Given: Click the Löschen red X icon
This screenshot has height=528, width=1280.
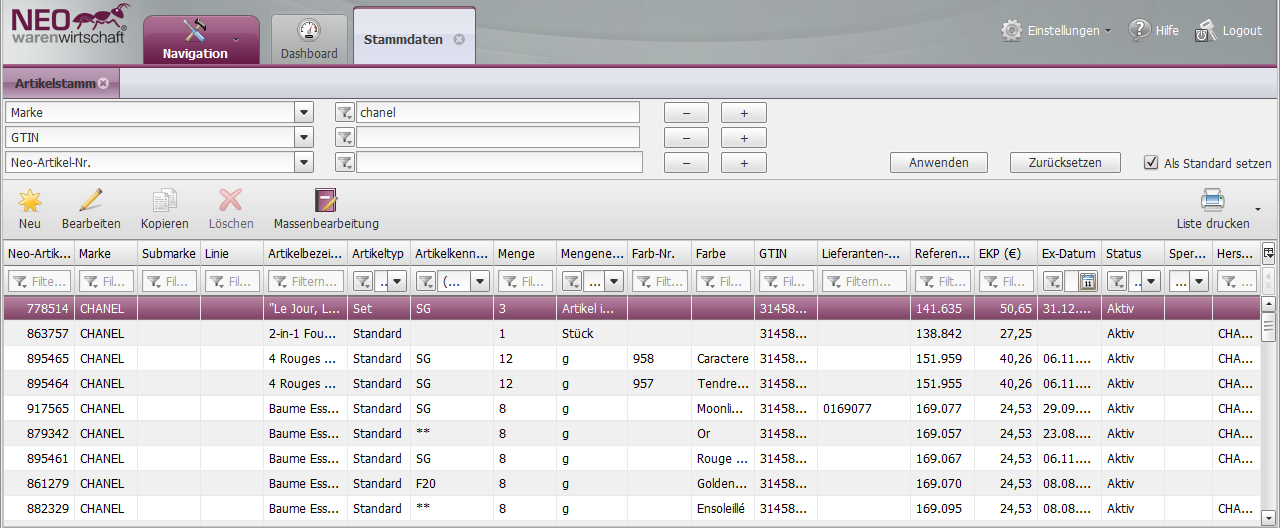Looking at the screenshot, I should pyautogui.click(x=231, y=200).
